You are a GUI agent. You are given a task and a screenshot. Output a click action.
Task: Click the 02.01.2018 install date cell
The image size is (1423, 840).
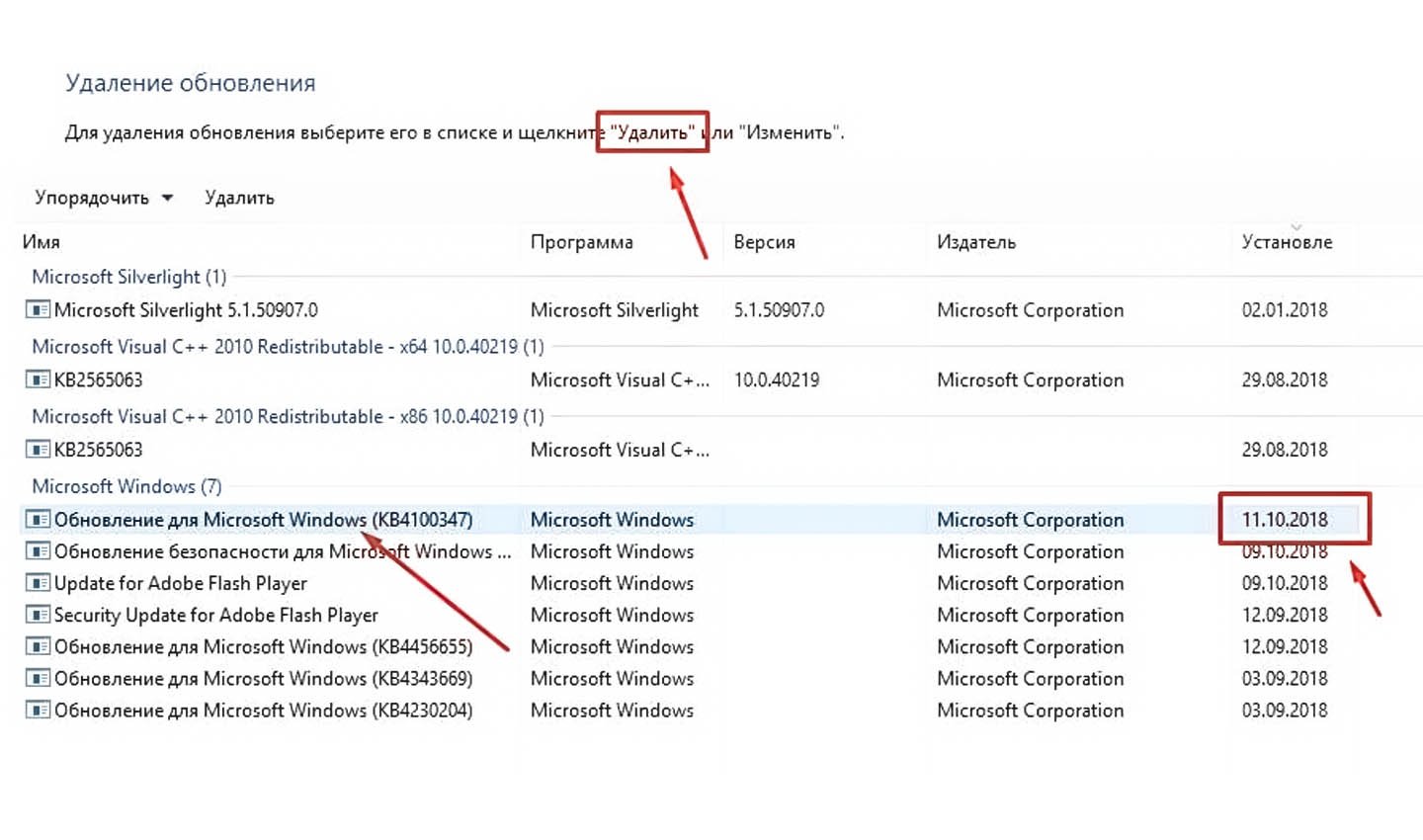1285,310
